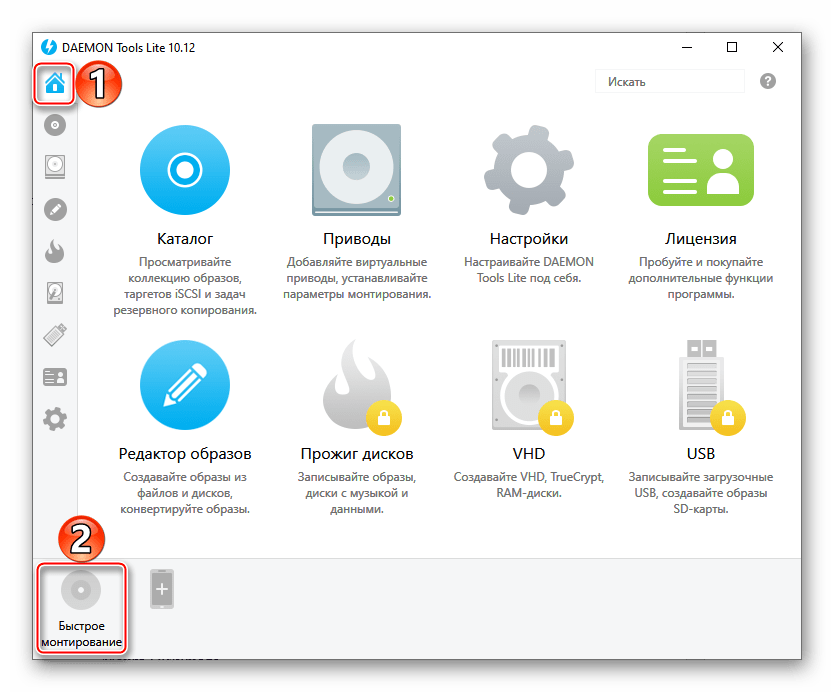Open the Home tab in sidebar

coord(55,83)
